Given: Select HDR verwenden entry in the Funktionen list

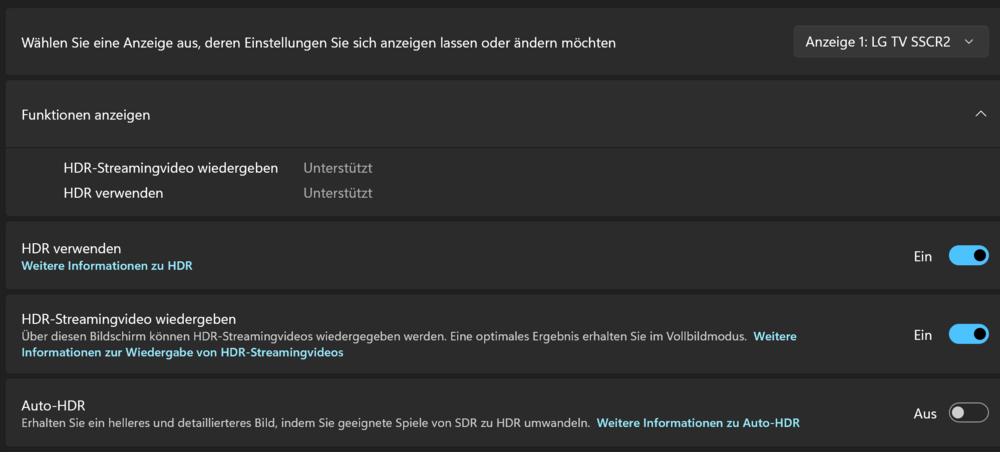Looking at the screenshot, I should coord(113,193).
